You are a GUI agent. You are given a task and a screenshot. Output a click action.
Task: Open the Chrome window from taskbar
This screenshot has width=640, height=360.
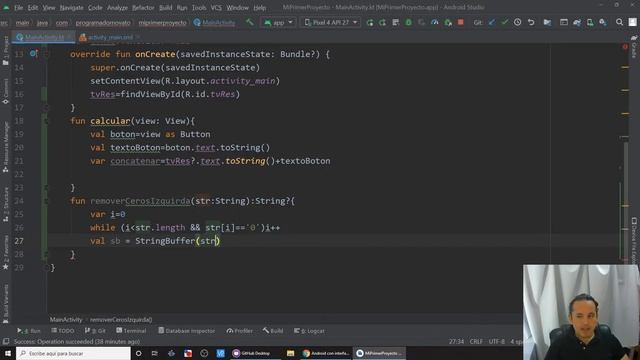tap(326, 353)
